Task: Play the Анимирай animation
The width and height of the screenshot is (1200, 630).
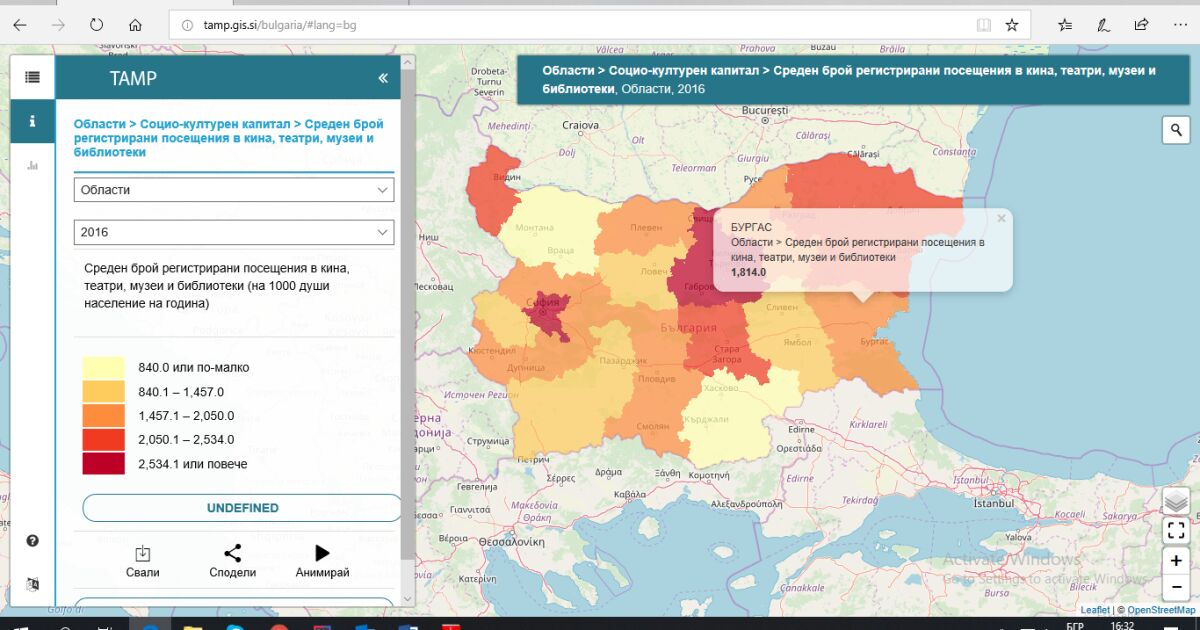Action: tap(322, 562)
